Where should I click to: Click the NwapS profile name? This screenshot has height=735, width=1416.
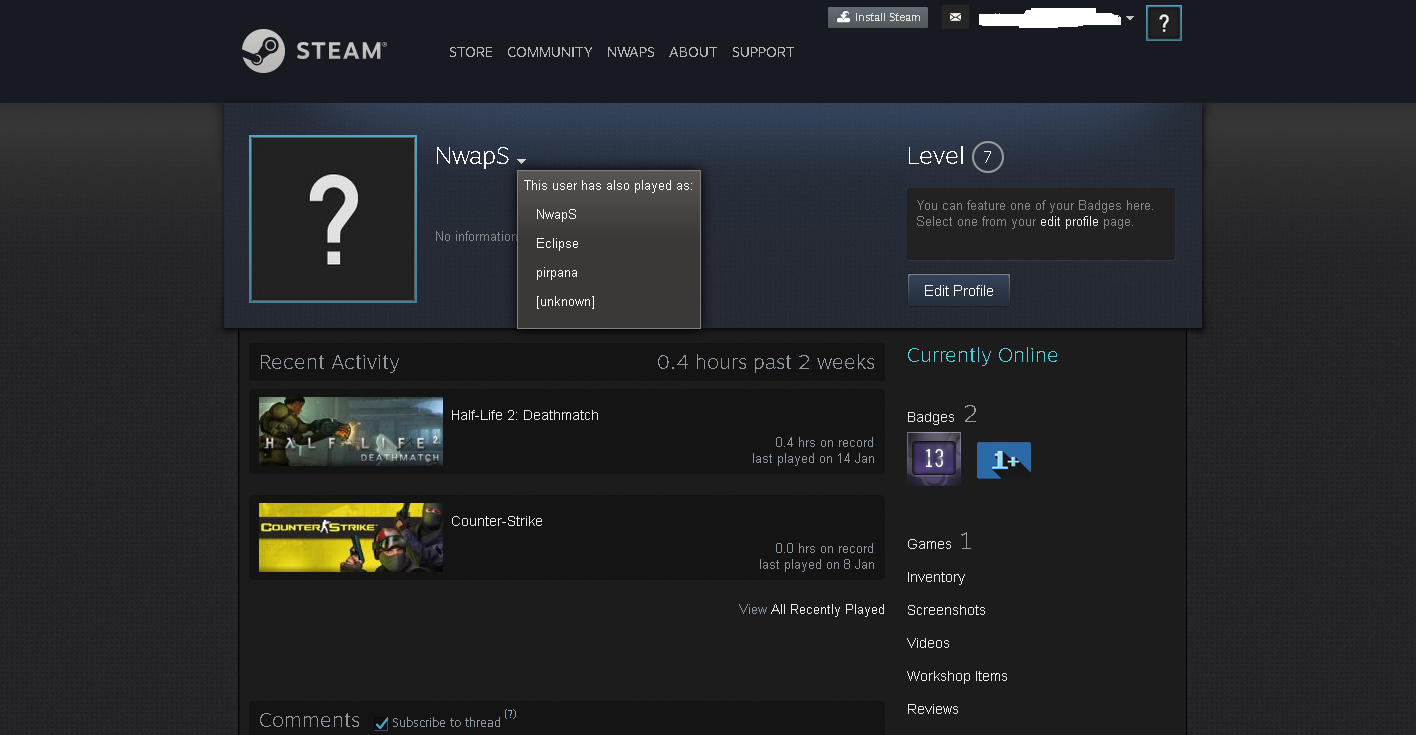(x=472, y=156)
